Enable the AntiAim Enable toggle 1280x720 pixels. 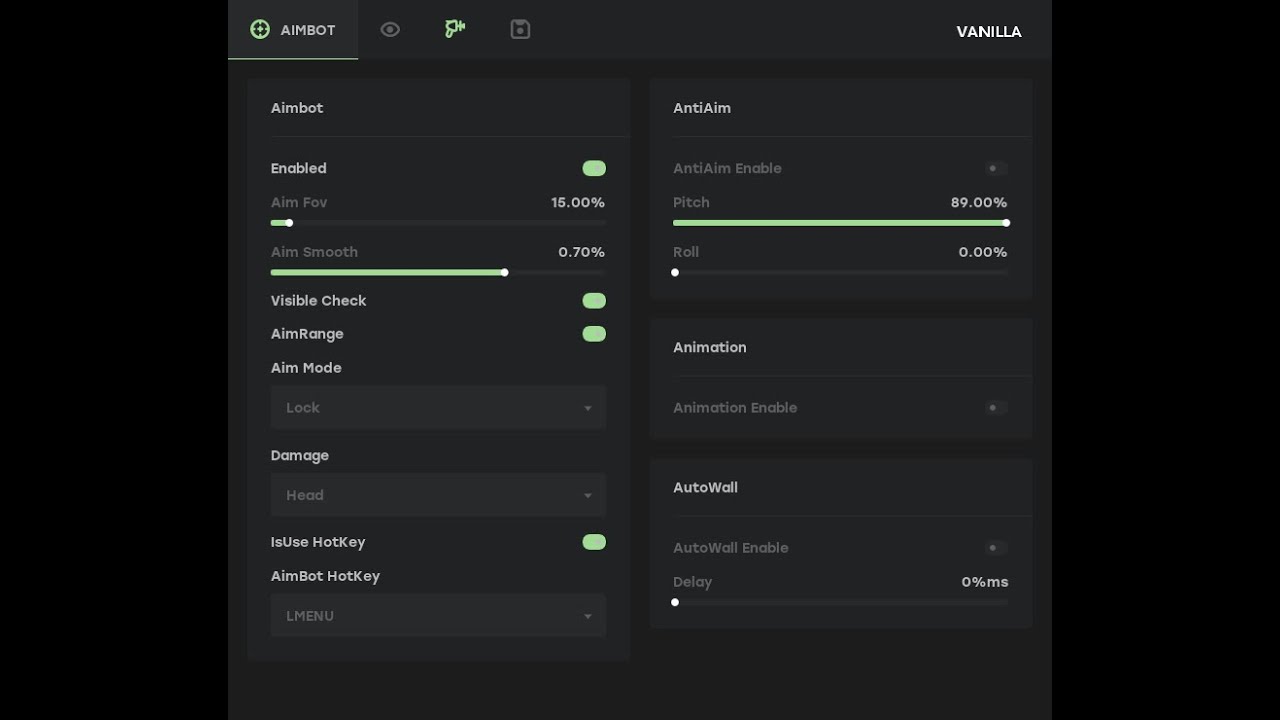(x=995, y=168)
